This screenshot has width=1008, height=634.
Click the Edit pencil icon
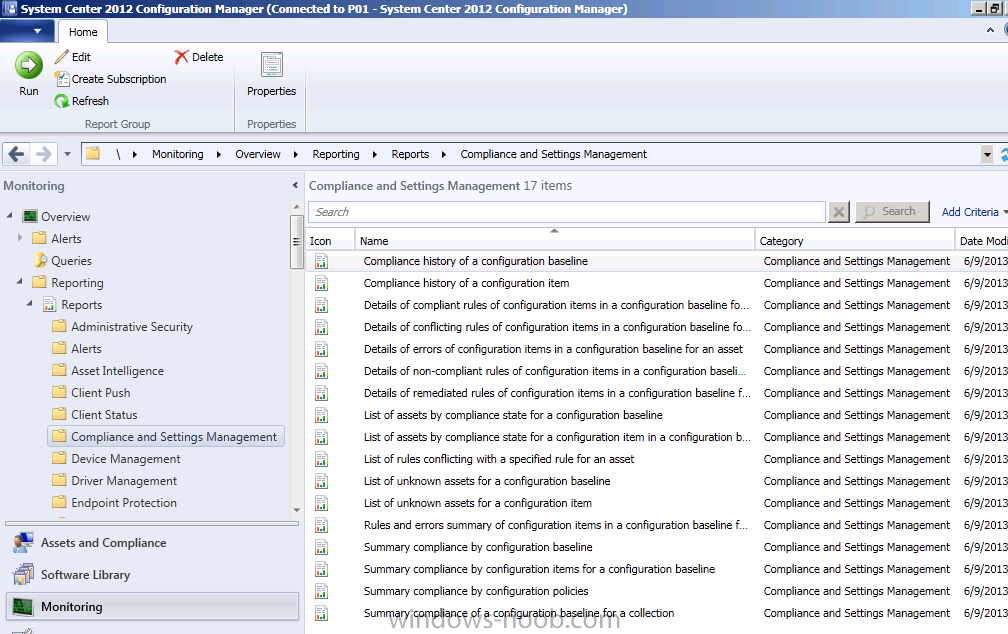click(x=61, y=57)
